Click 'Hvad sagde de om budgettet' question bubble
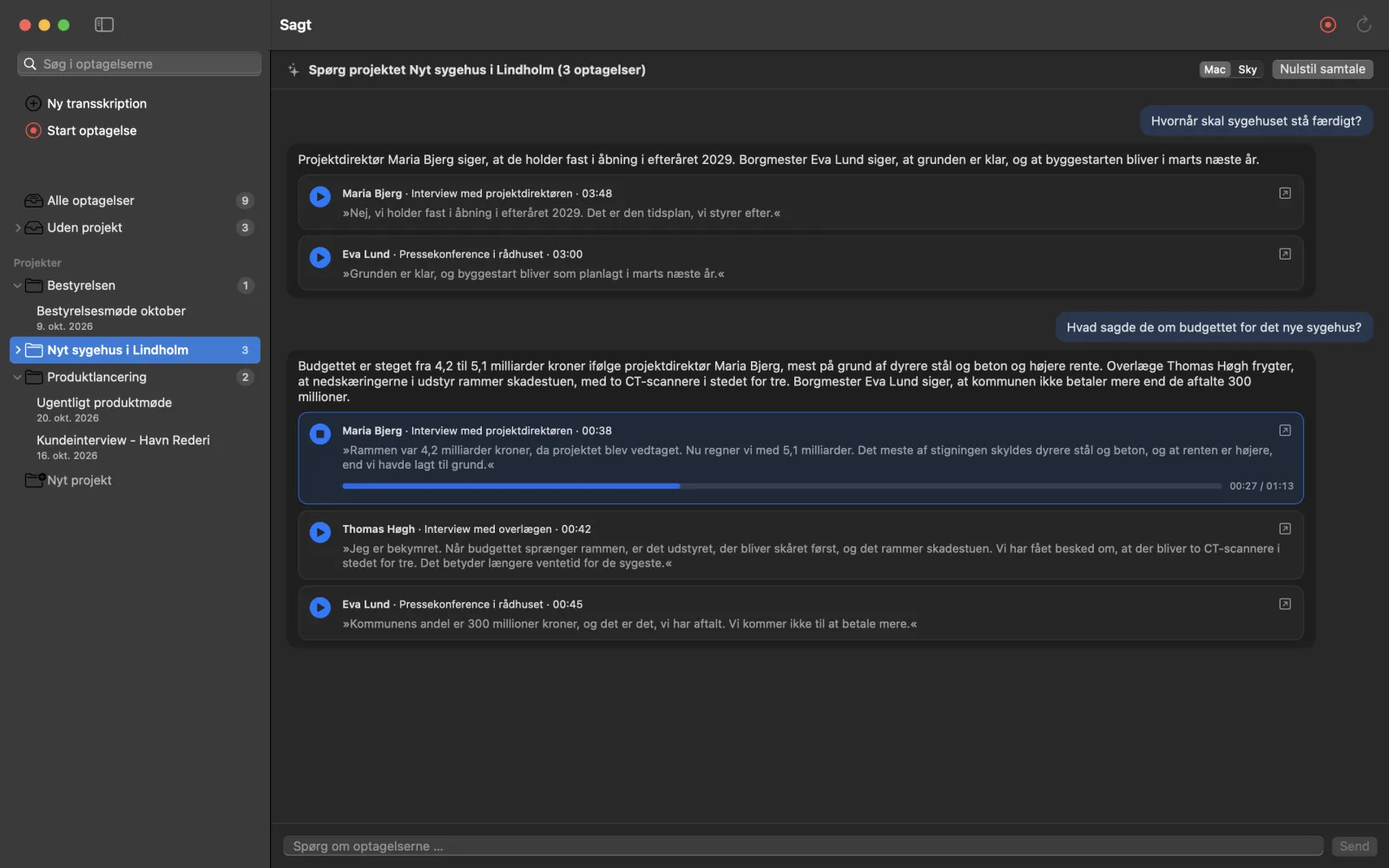 click(x=1214, y=327)
